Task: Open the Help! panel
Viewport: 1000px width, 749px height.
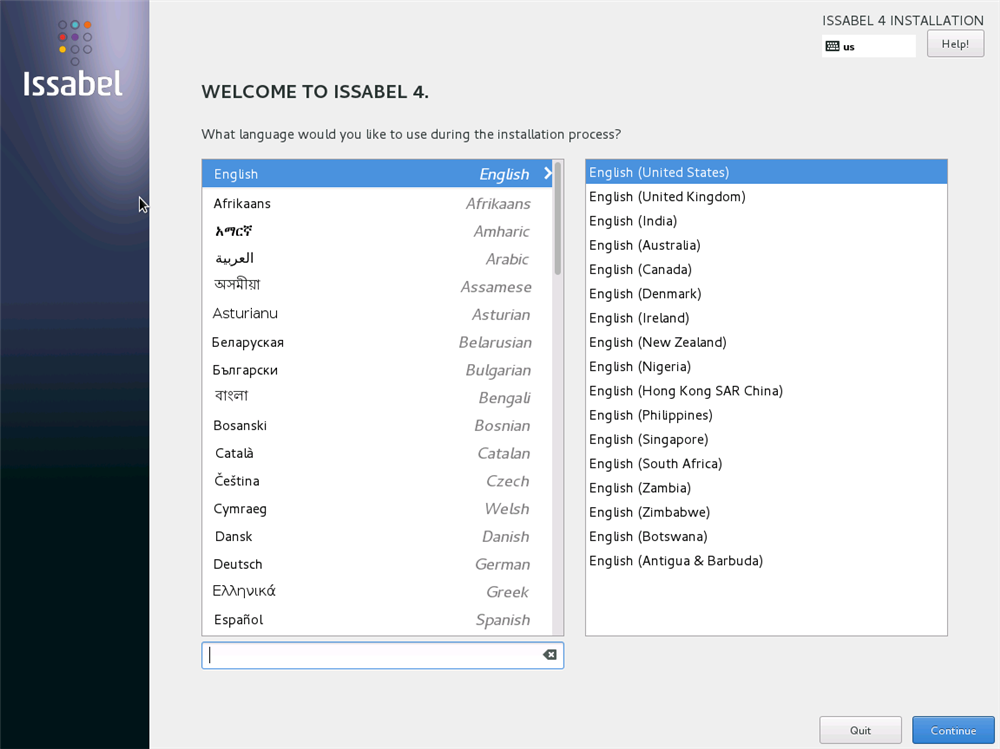Action: pos(954,43)
